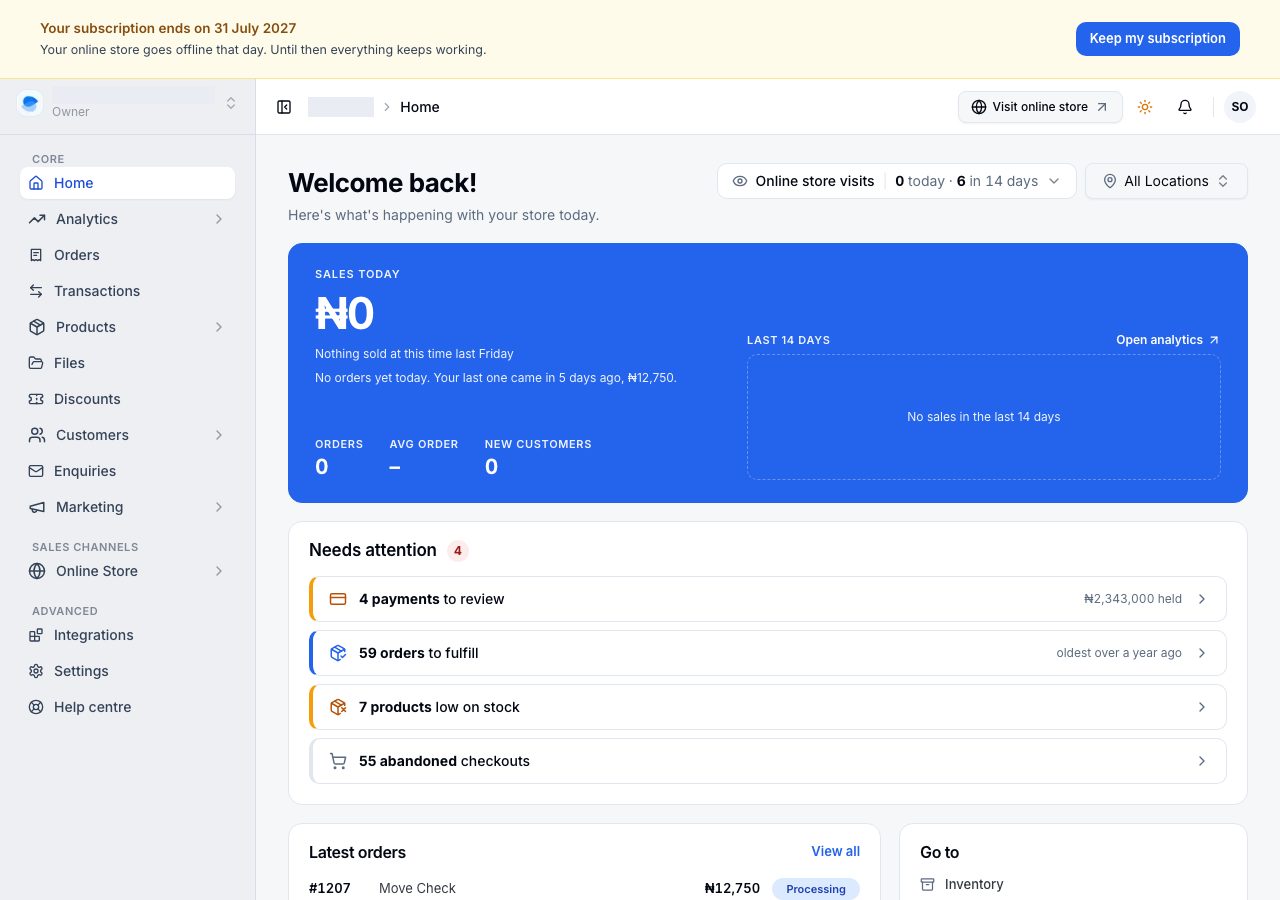Toggle the sun theme icon

click(1145, 107)
